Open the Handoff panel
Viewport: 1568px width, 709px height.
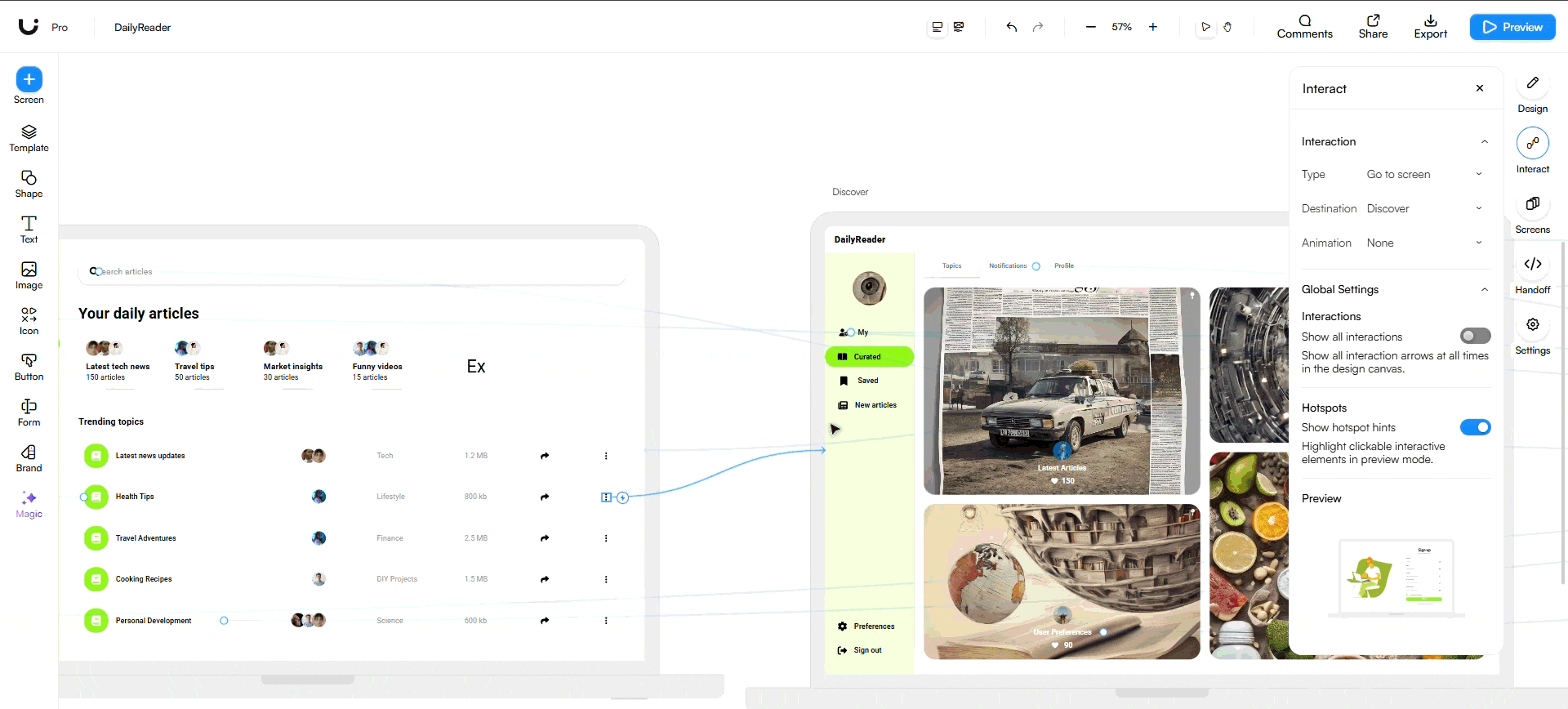point(1532,274)
